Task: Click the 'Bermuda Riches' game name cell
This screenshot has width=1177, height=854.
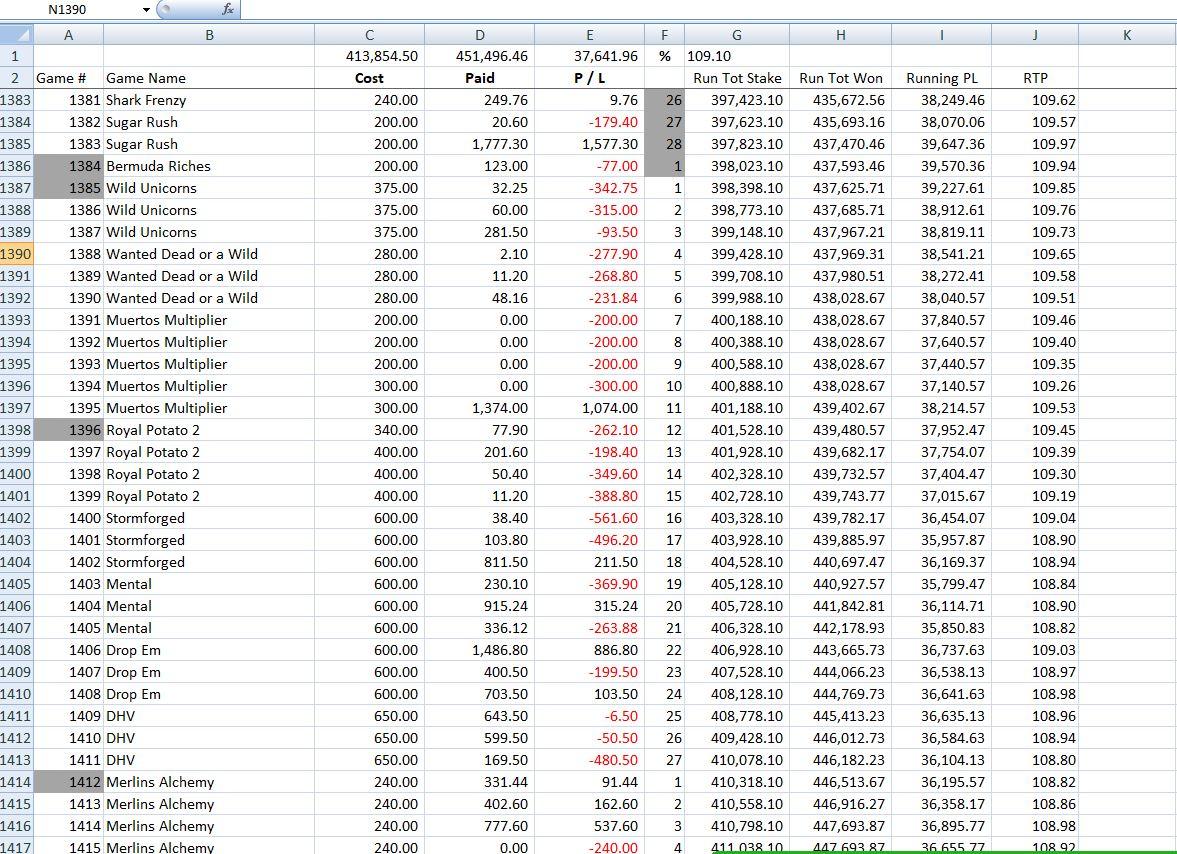Action: (x=209, y=166)
